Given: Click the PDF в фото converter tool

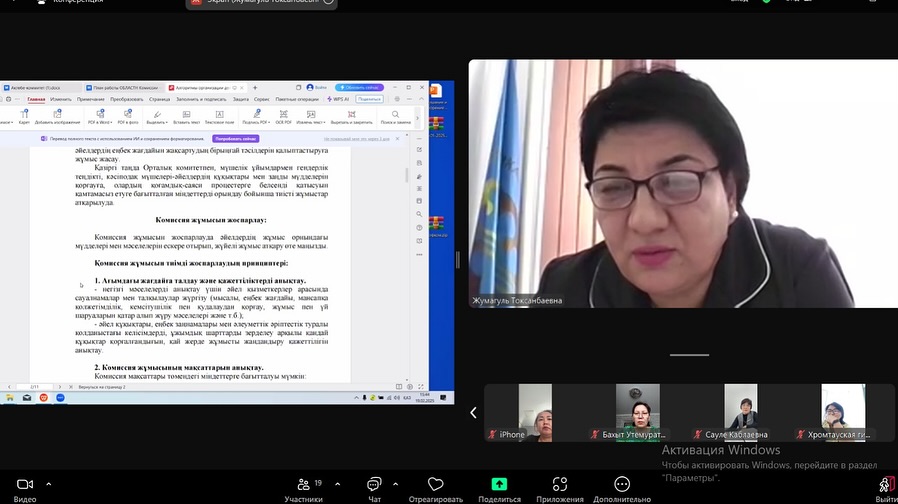Looking at the screenshot, I should [x=128, y=117].
